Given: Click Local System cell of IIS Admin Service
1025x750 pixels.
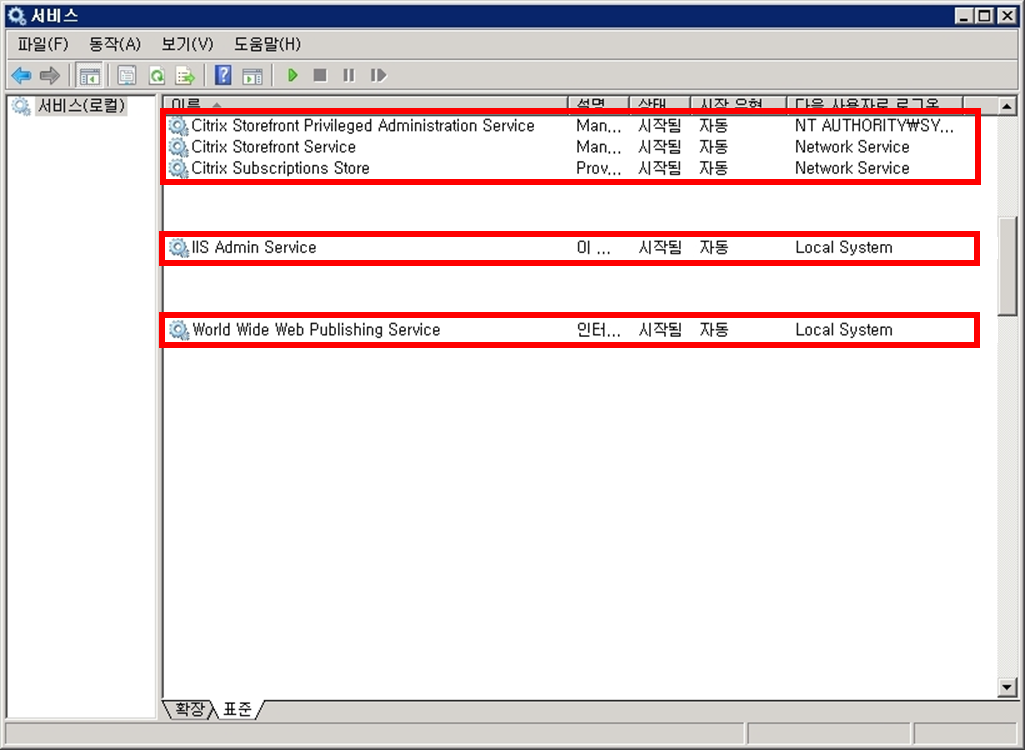Looking at the screenshot, I should [x=843, y=247].
